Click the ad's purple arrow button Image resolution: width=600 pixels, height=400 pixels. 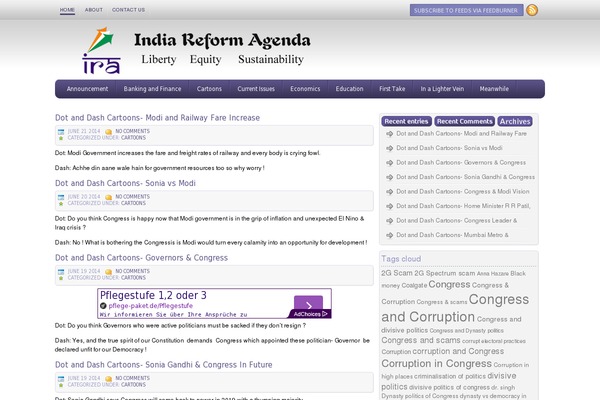click(308, 304)
